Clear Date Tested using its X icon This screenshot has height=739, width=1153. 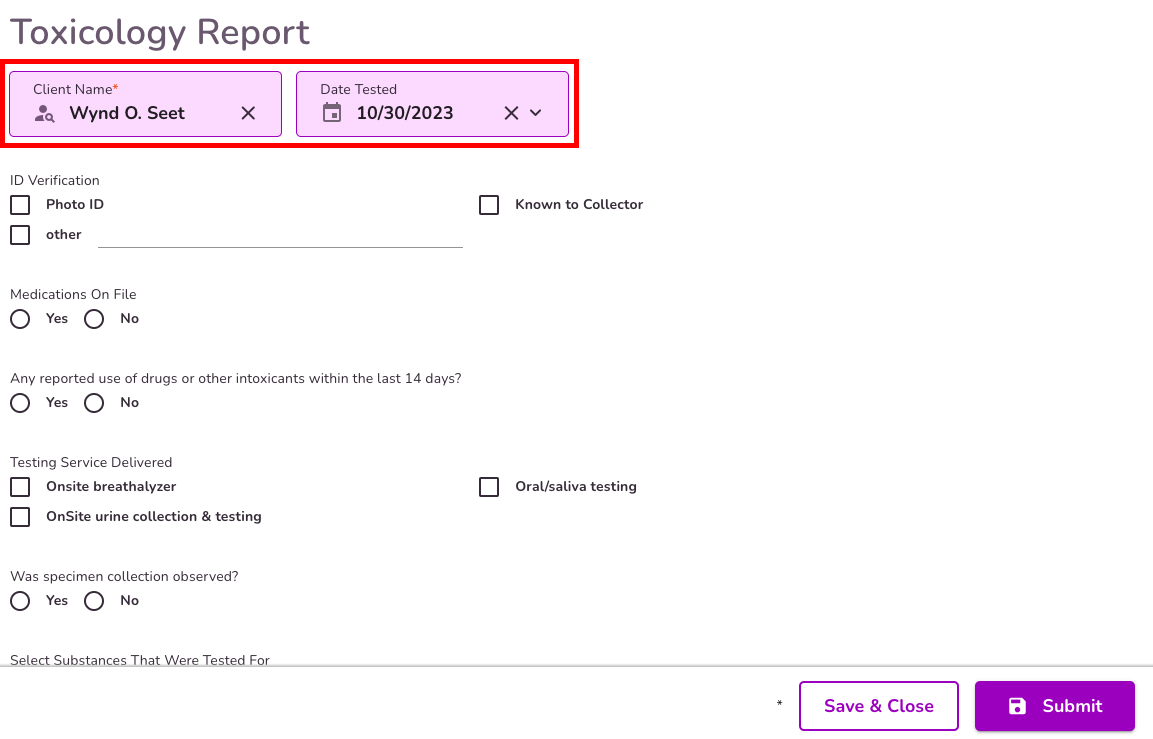tap(509, 113)
